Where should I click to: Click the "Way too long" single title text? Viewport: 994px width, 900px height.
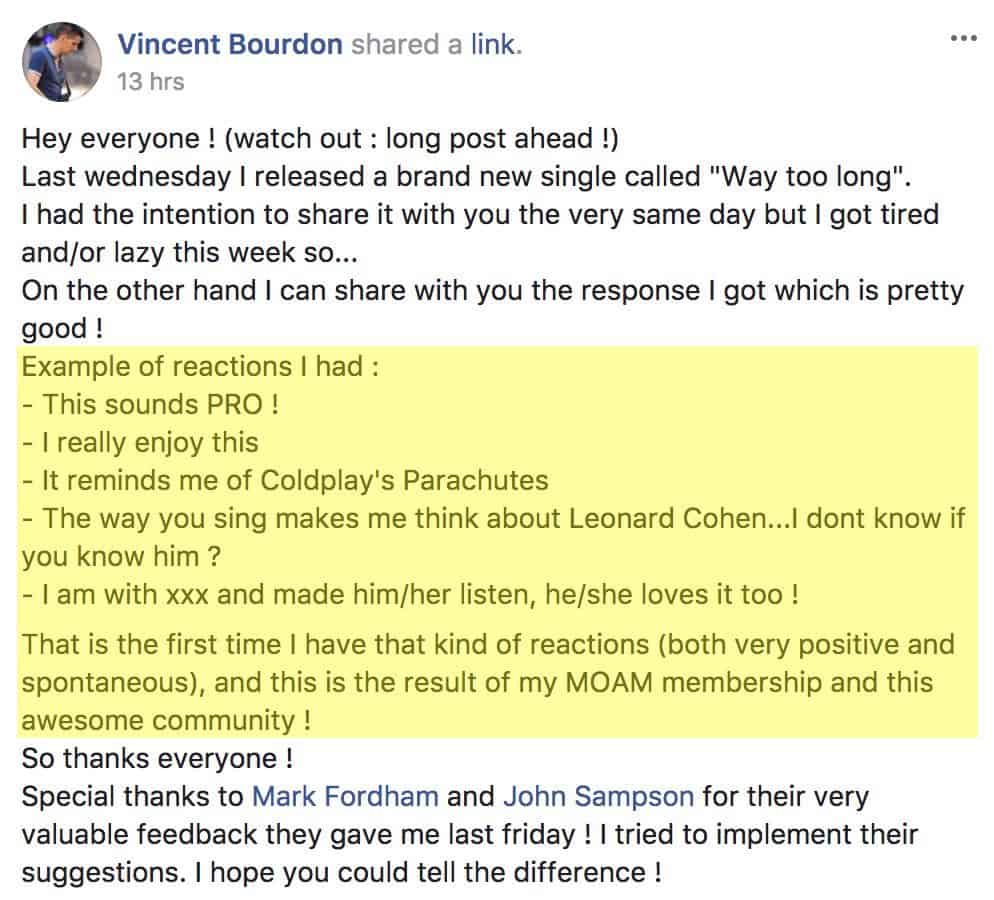click(803, 176)
